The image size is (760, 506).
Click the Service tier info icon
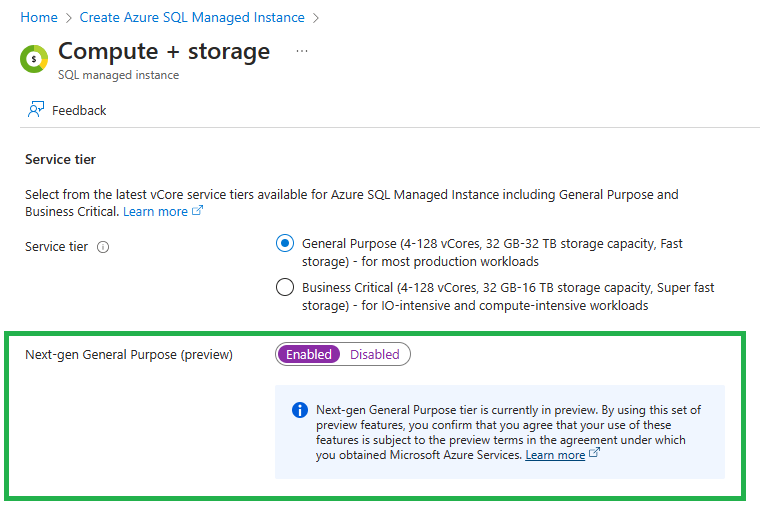tap(103, 247)
